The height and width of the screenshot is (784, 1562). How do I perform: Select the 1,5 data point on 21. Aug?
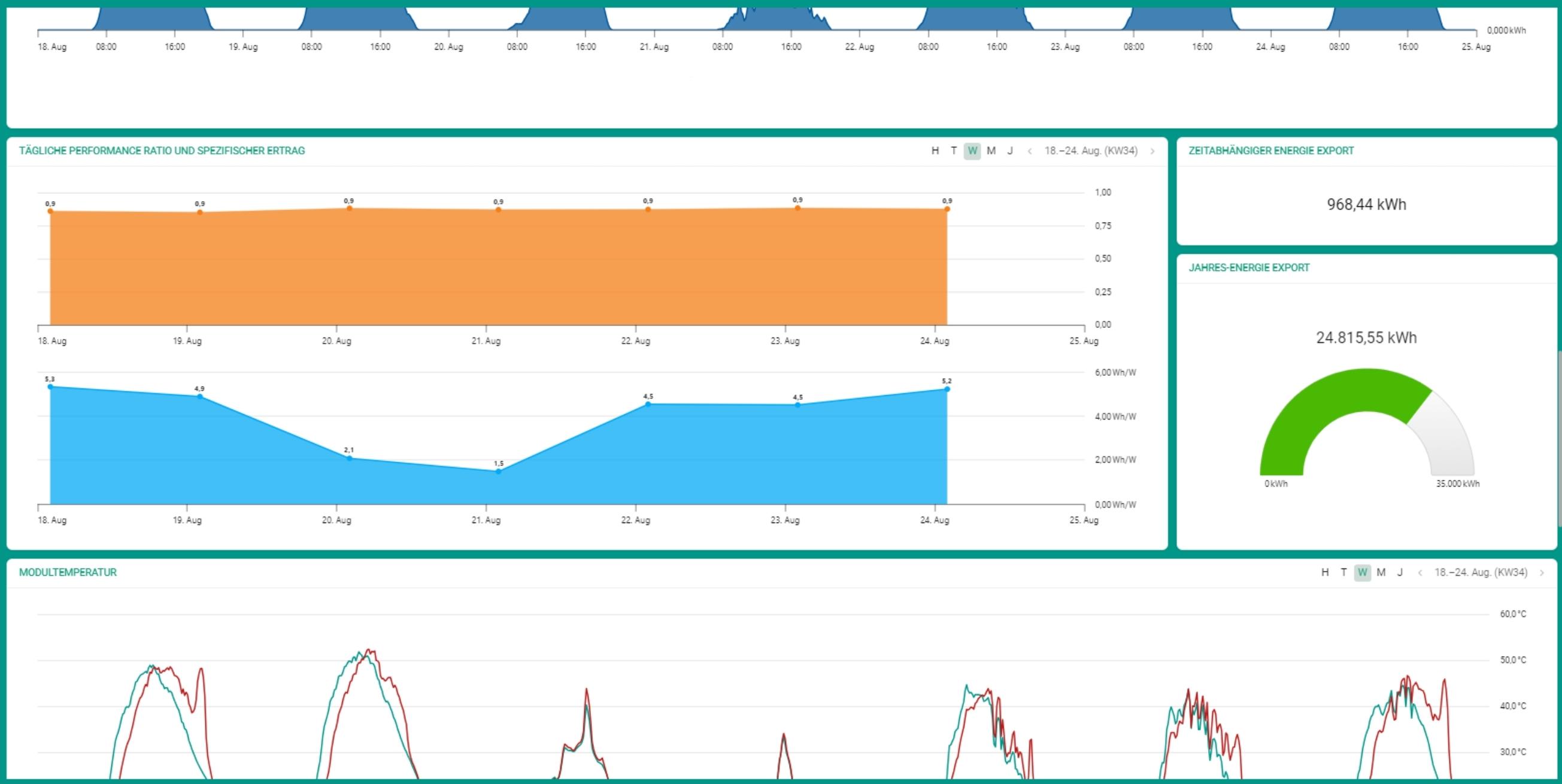[499, 472]
